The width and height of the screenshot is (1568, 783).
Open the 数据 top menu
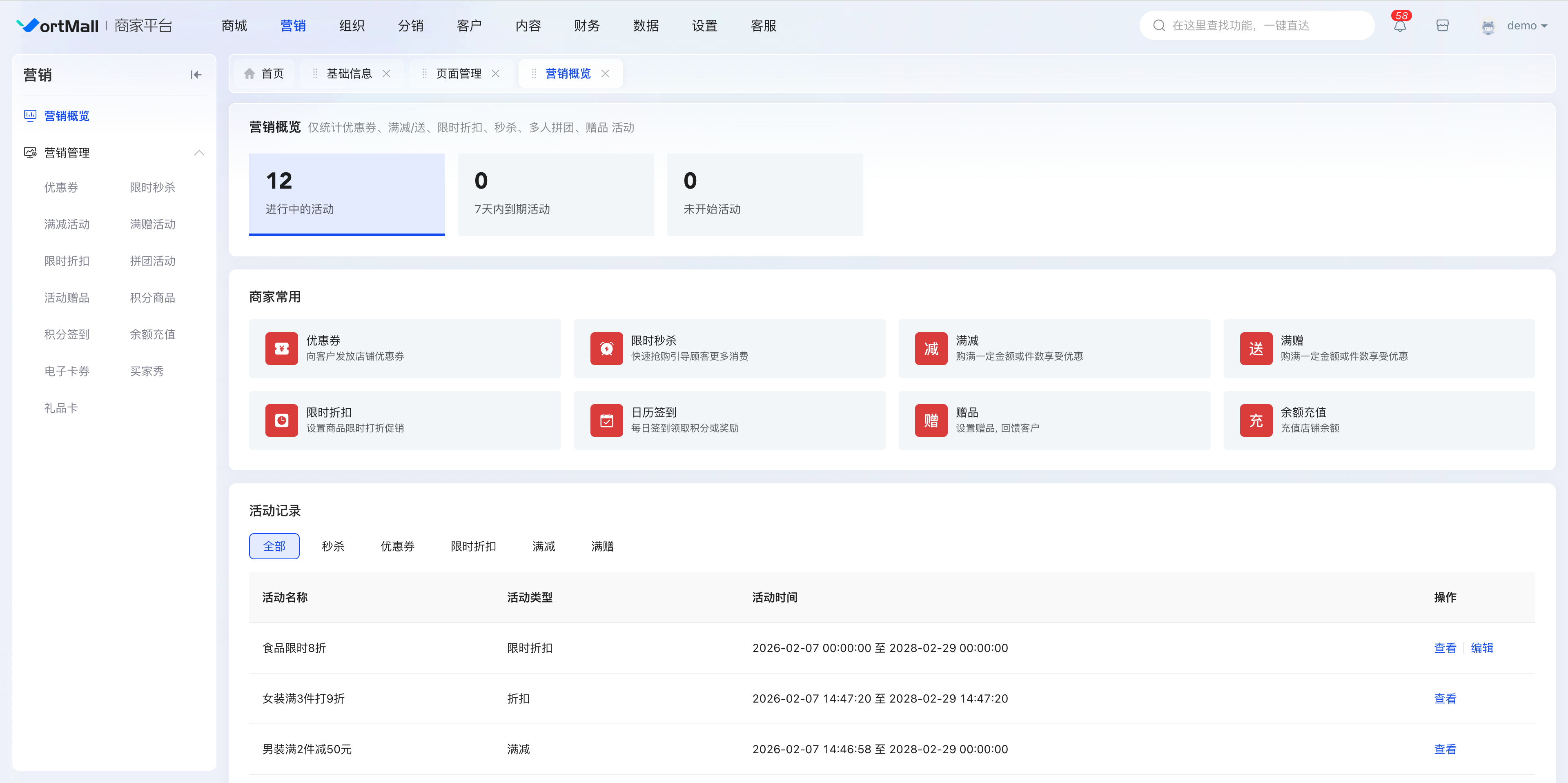click(646, 26)
